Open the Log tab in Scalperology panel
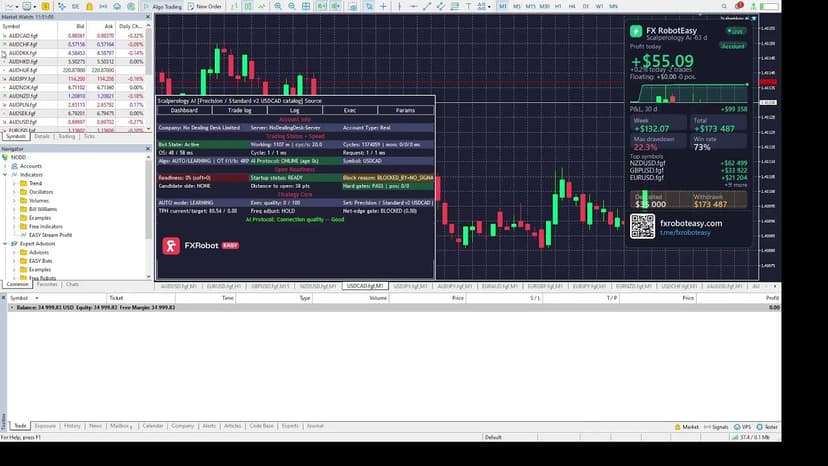Screen dimensions: 828x466 (x=295, y=110)
